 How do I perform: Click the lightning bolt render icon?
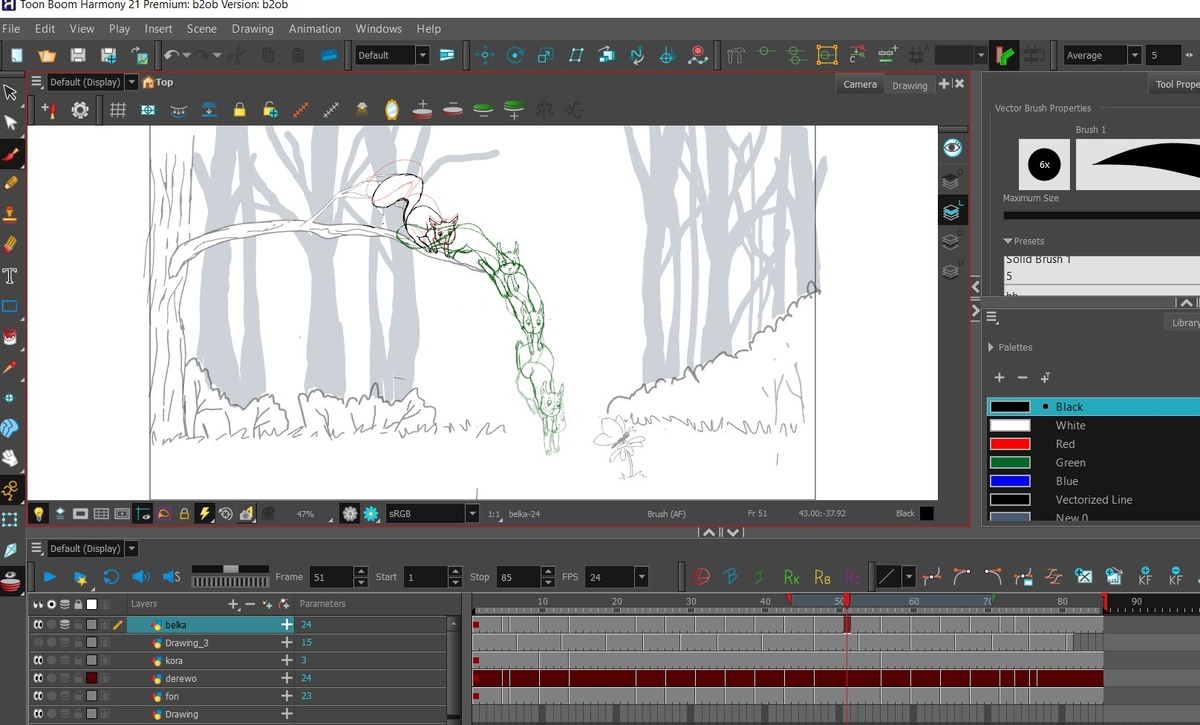[x=205, y=514]
